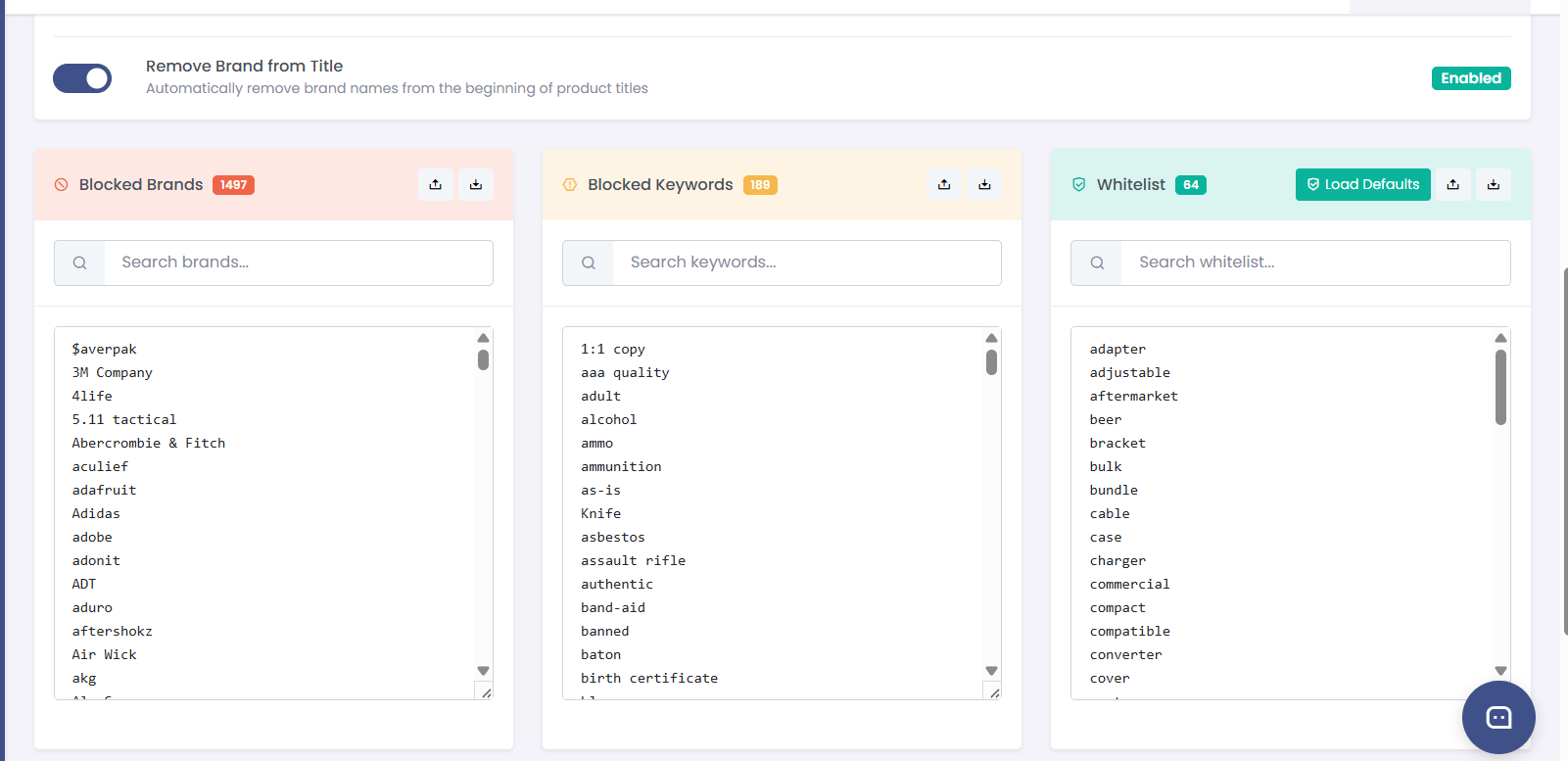1568x761 pixels.
Task: Click the Blocked Keywords download icon
Action: 984,184
